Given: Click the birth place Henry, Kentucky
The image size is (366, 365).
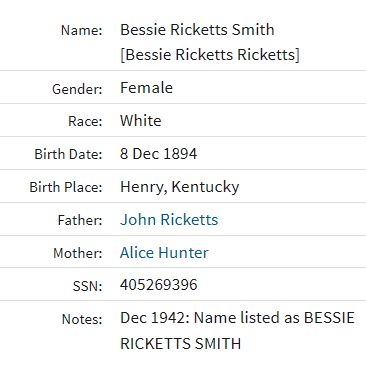Looking at the screenshot, I should tap(180, 187).
